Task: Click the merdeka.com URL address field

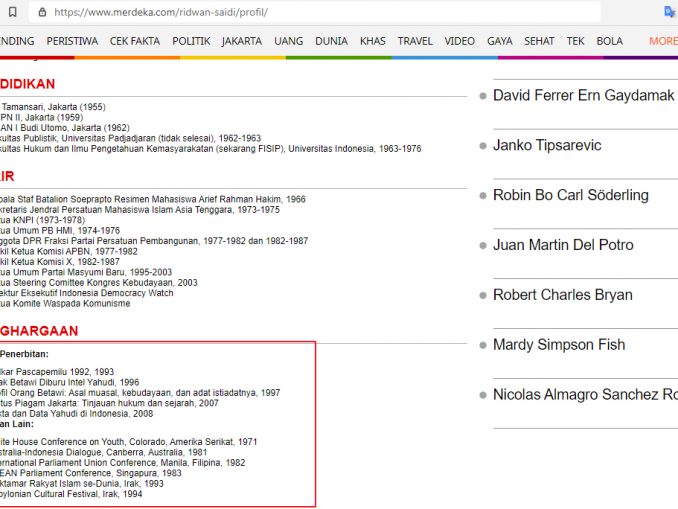Action: tap(314, 12)
